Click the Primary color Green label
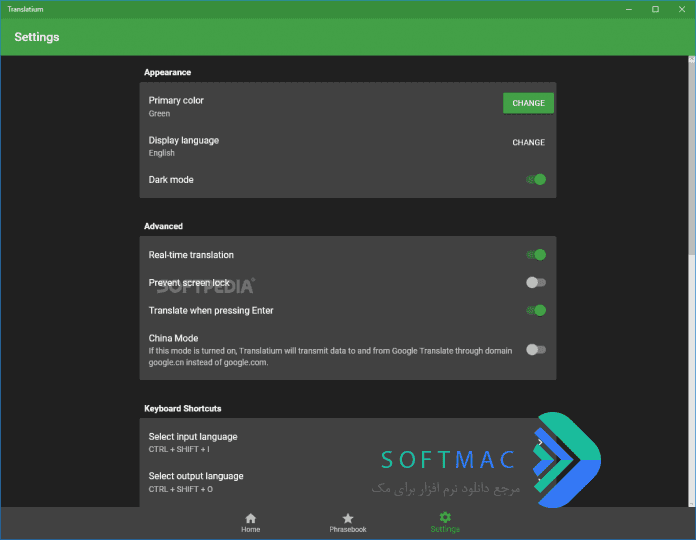This screenshot has height=540, width=696. point(159,114)
